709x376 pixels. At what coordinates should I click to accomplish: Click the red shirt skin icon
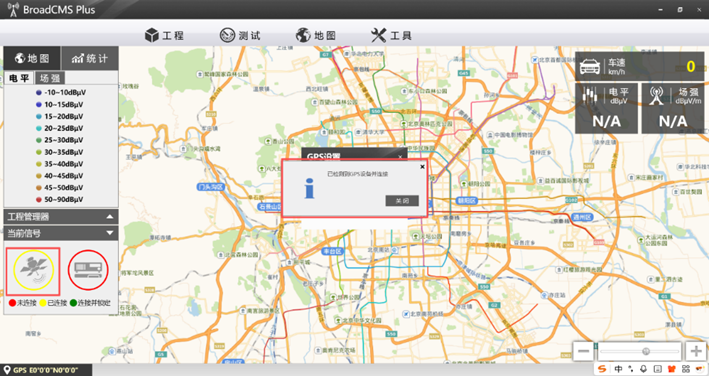(671, 369)
